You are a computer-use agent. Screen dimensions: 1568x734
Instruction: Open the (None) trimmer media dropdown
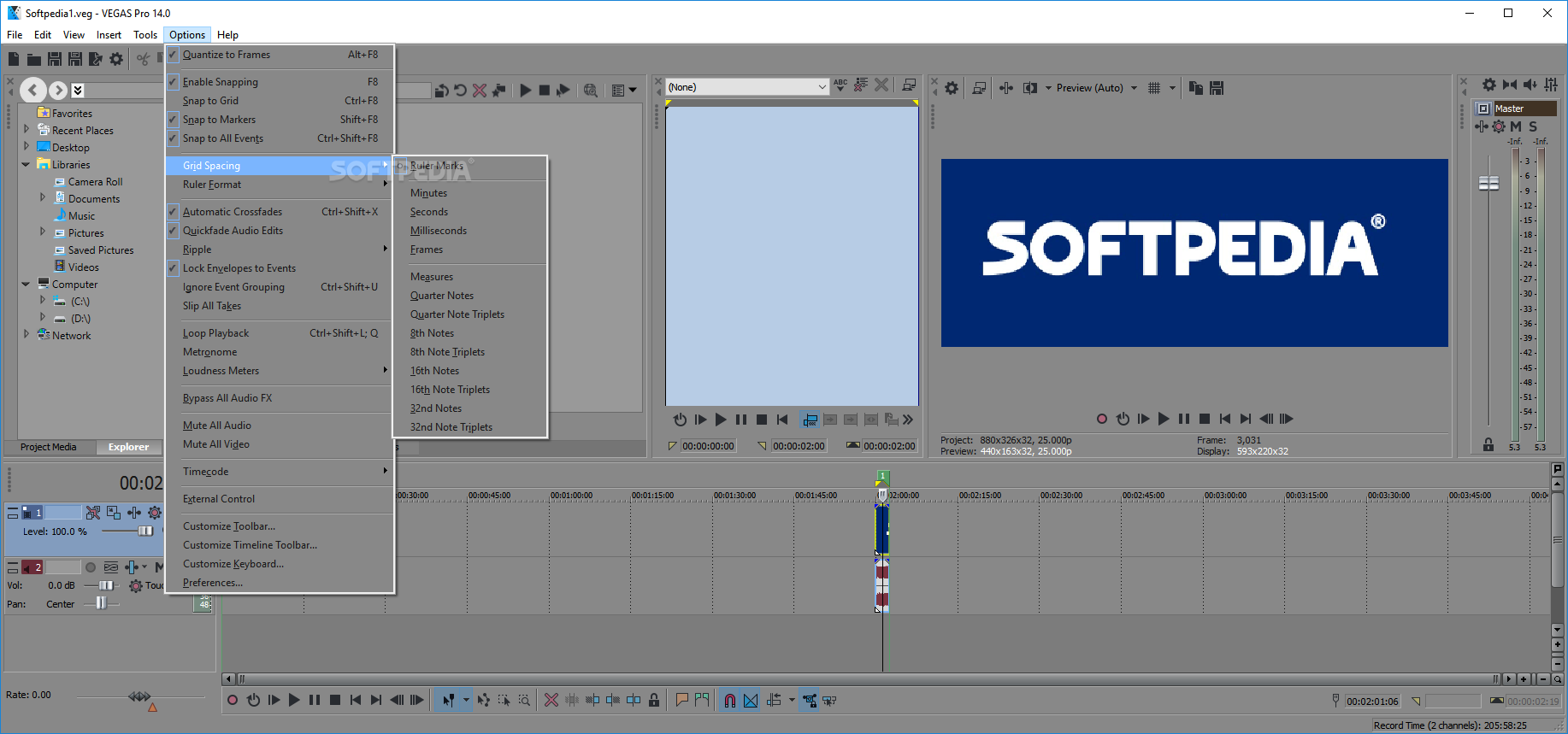(x=747, y=87)
